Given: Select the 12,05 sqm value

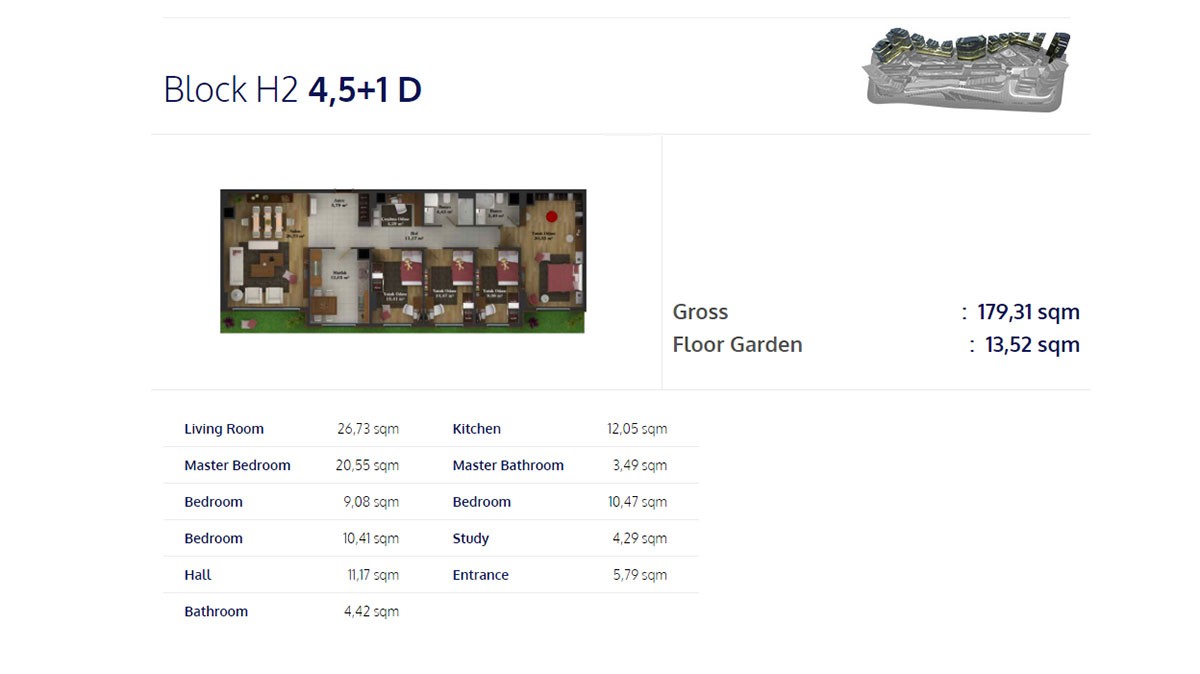Looking at the screenshot, I should coord(637,429).
